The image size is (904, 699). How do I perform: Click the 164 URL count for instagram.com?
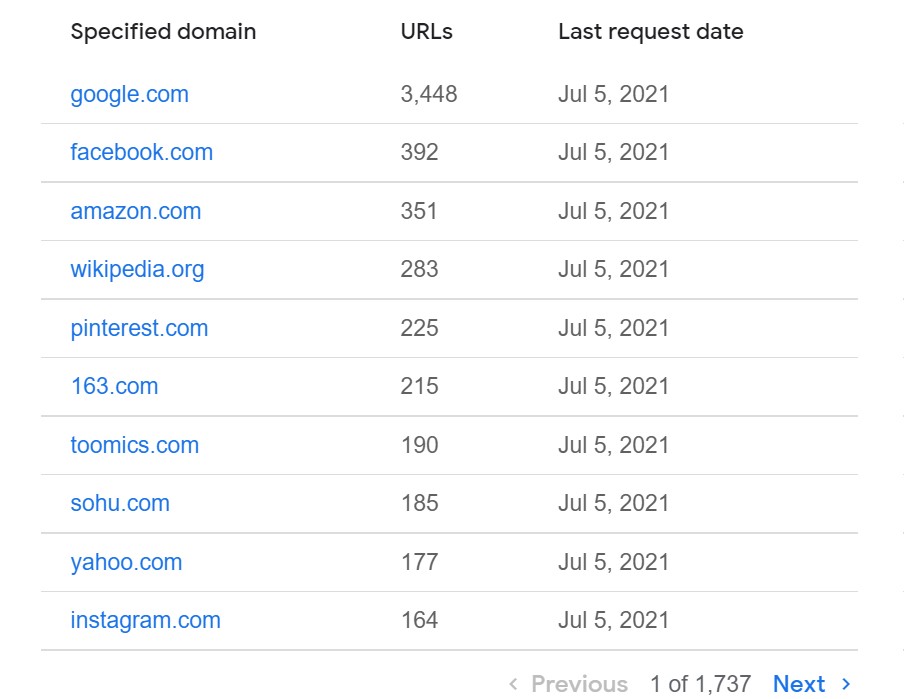(x=420, y=621)
